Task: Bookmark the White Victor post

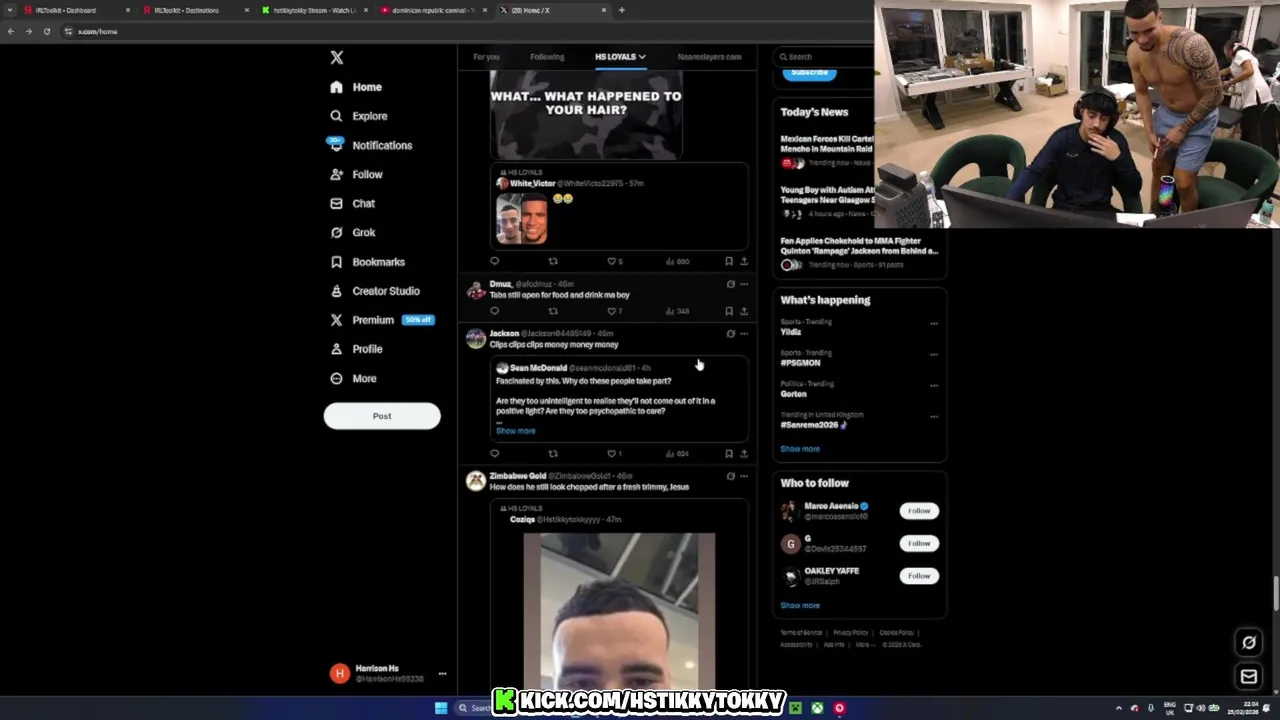Action: [x=729, y=261]
